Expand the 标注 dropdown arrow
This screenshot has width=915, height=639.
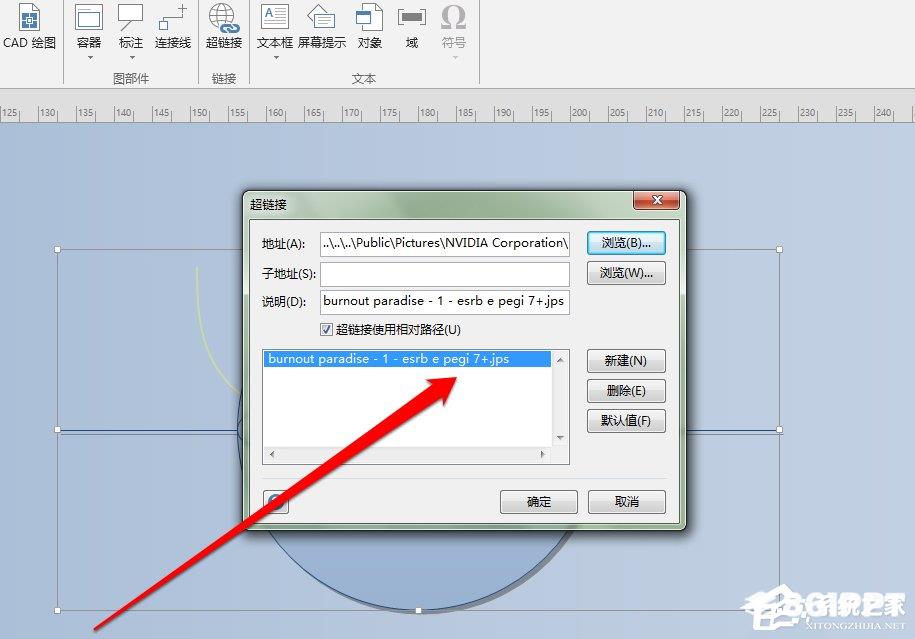[132, 57]
